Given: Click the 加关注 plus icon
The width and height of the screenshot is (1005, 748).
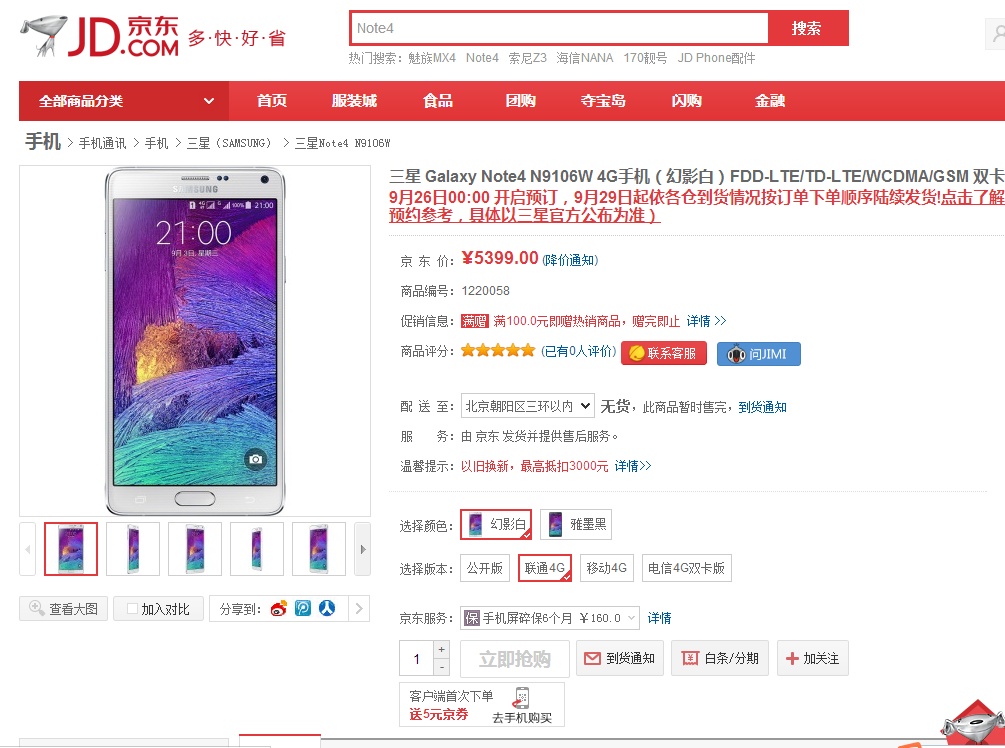Looking at the screenshot, I should click(793, 658).
